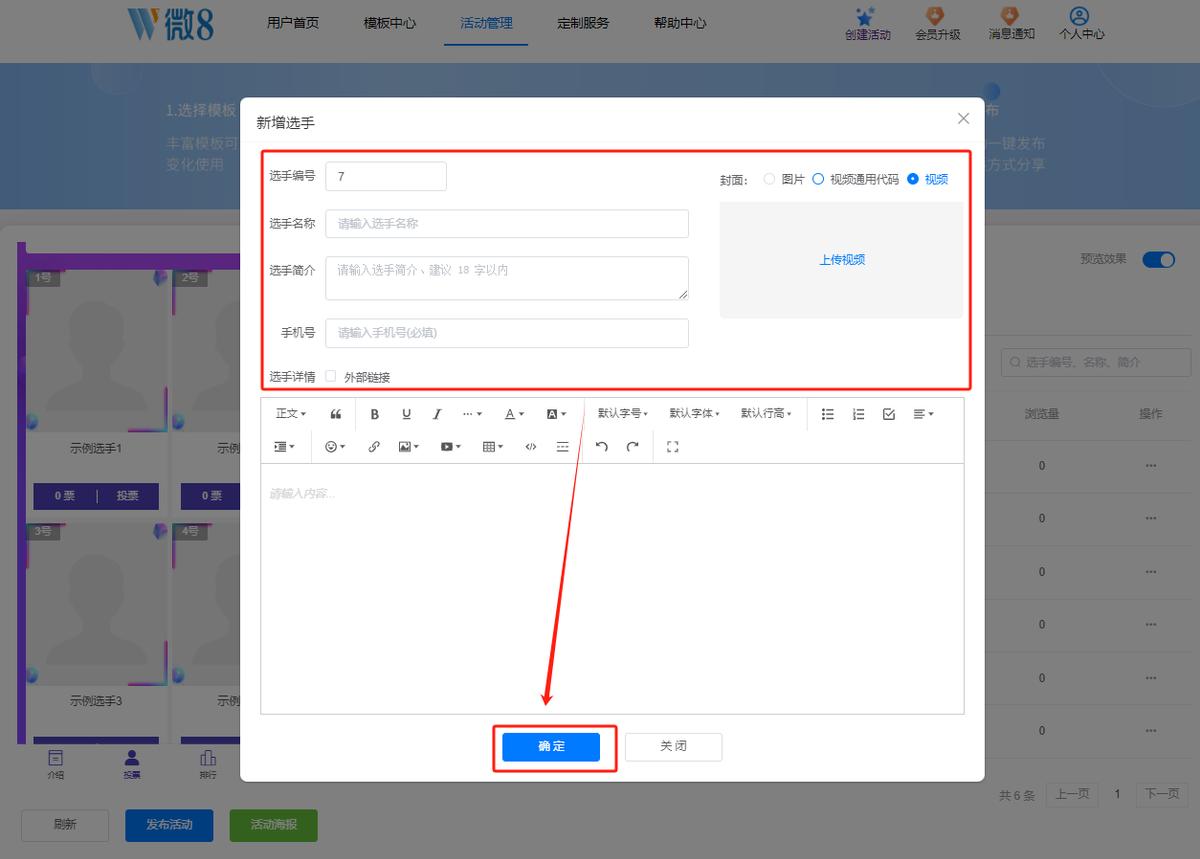
Task: Undo the last editor action
Action: (x=601, y=447)
